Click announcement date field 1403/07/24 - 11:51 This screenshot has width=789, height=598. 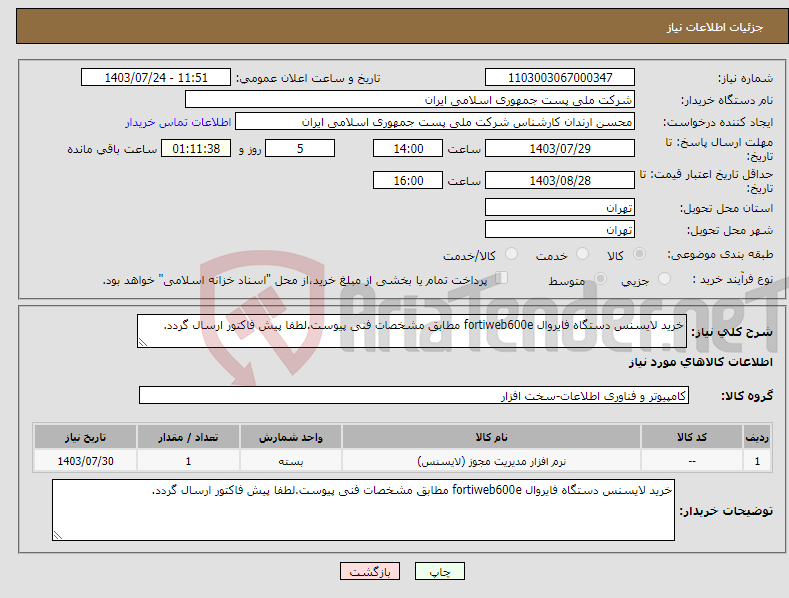pos(155,78)
